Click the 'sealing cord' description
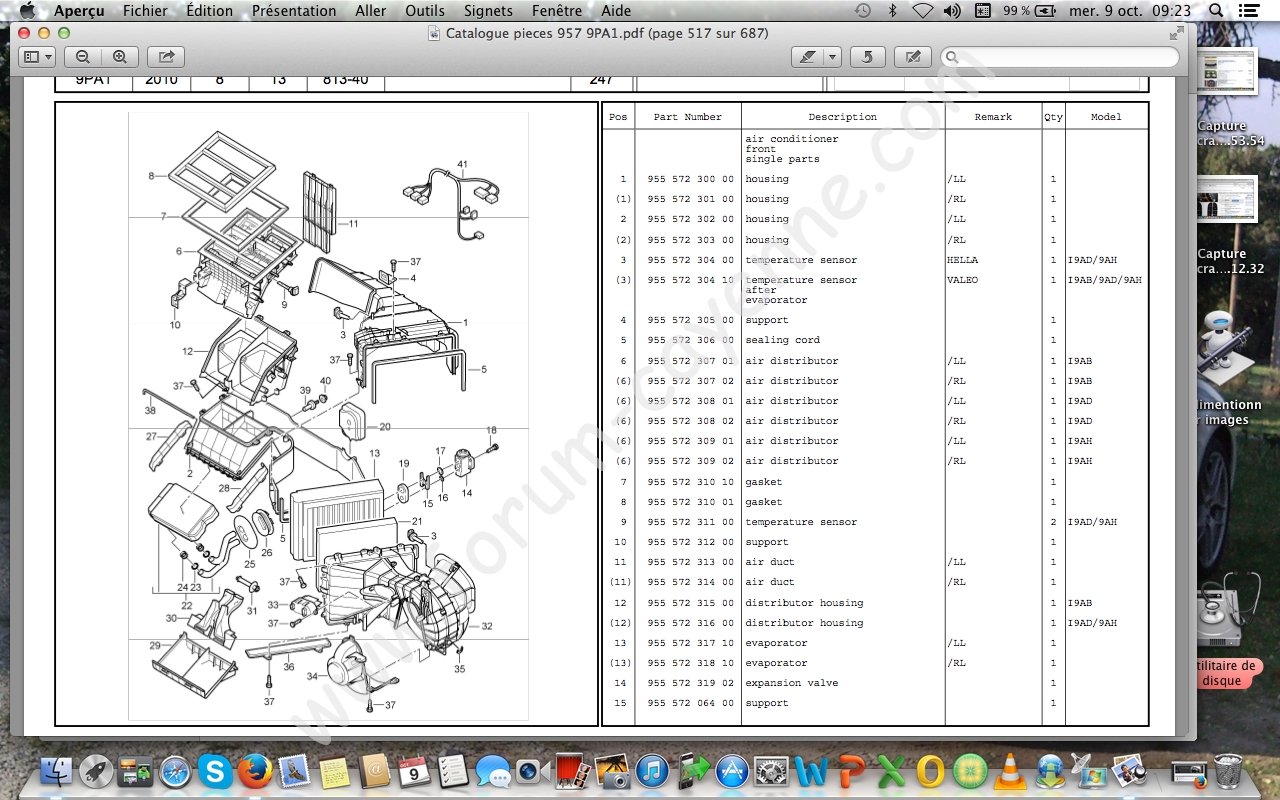The height and width of the screenshot is (800, 1280). (x=782, y=340)
